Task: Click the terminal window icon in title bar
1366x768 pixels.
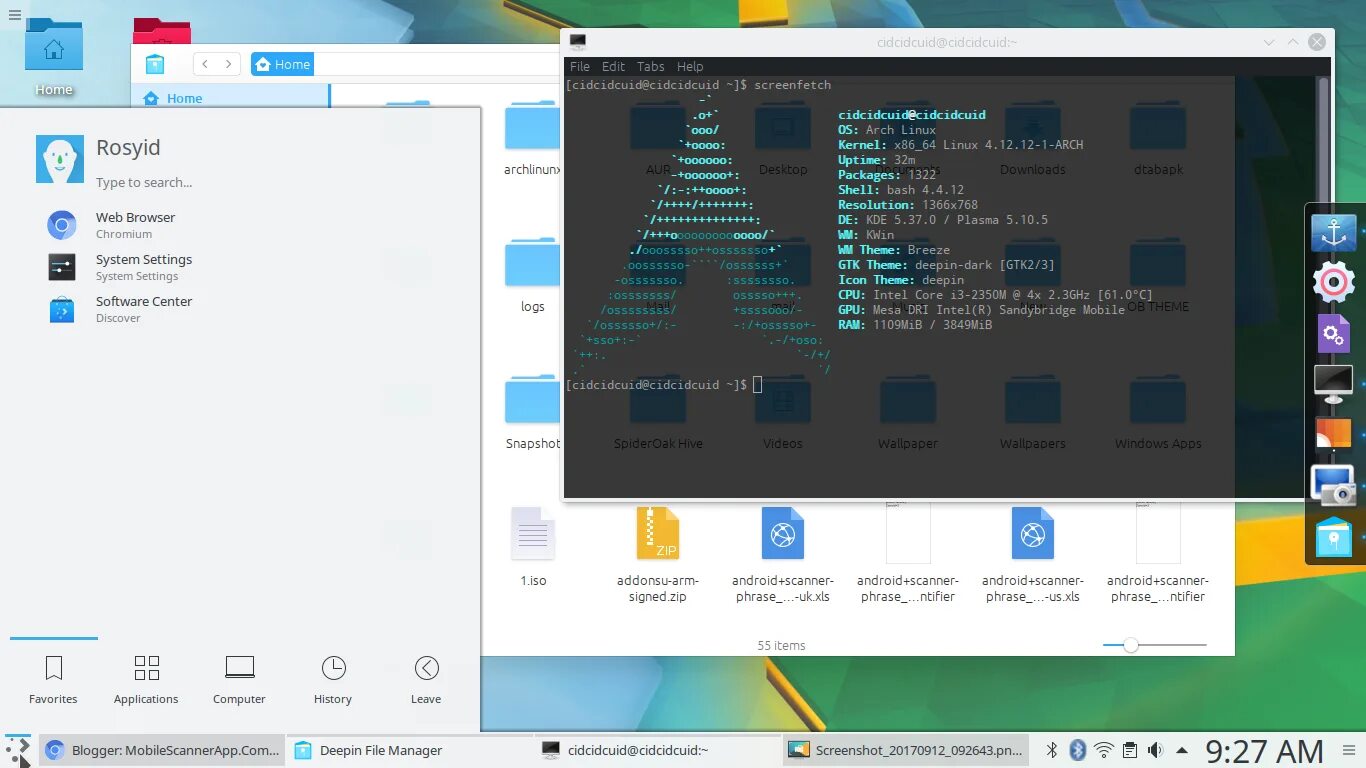Action: (577, 42)
